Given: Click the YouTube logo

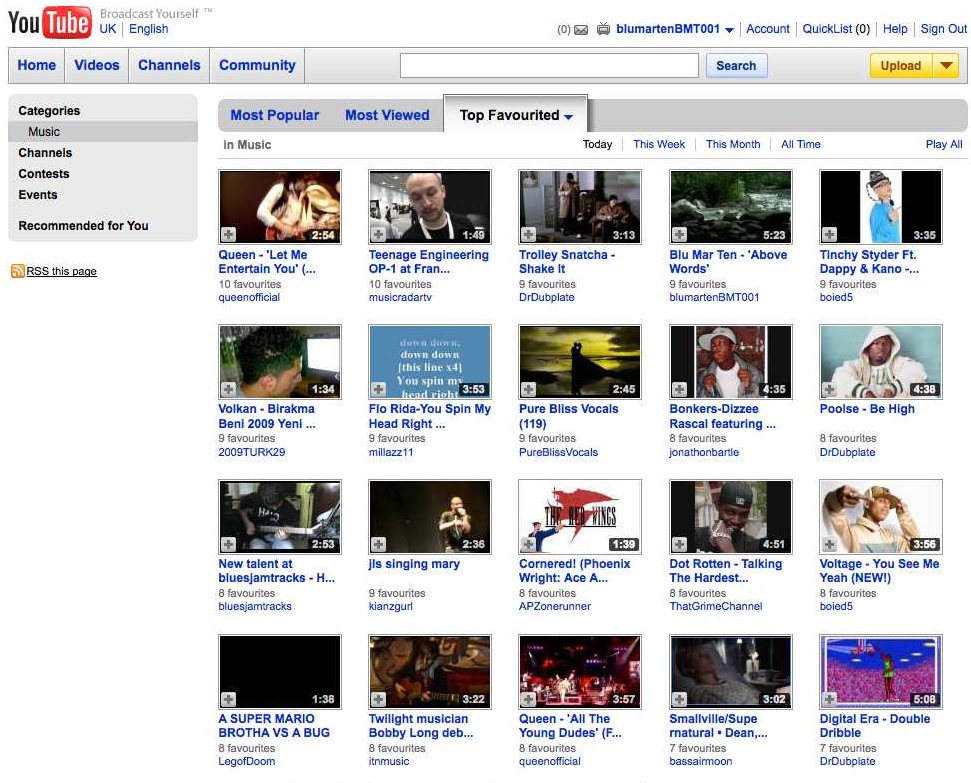Looking at the screenshot, I should tap(50, 23).
